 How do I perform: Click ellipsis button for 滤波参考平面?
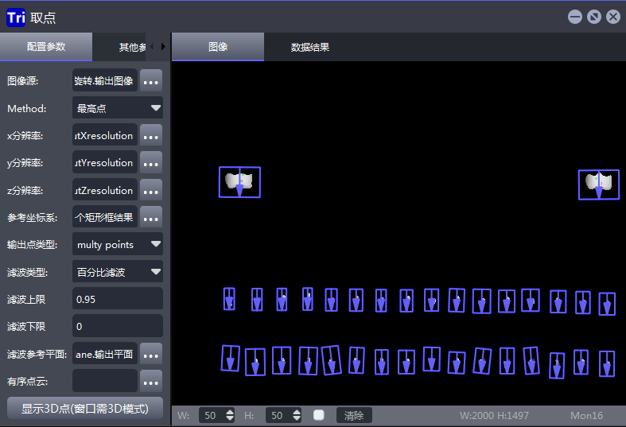point(151,353)
